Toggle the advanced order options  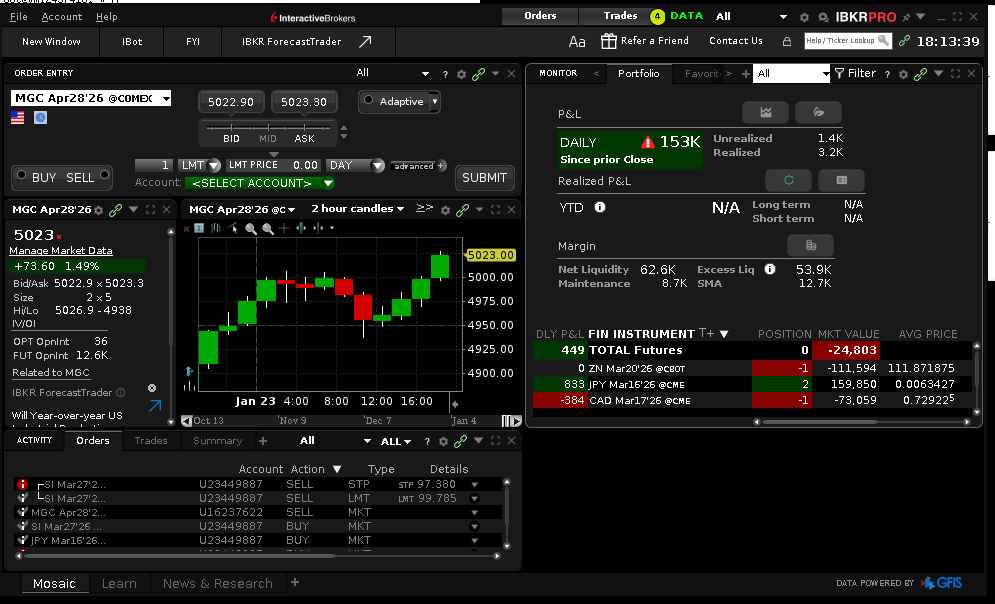coord(419,166)
